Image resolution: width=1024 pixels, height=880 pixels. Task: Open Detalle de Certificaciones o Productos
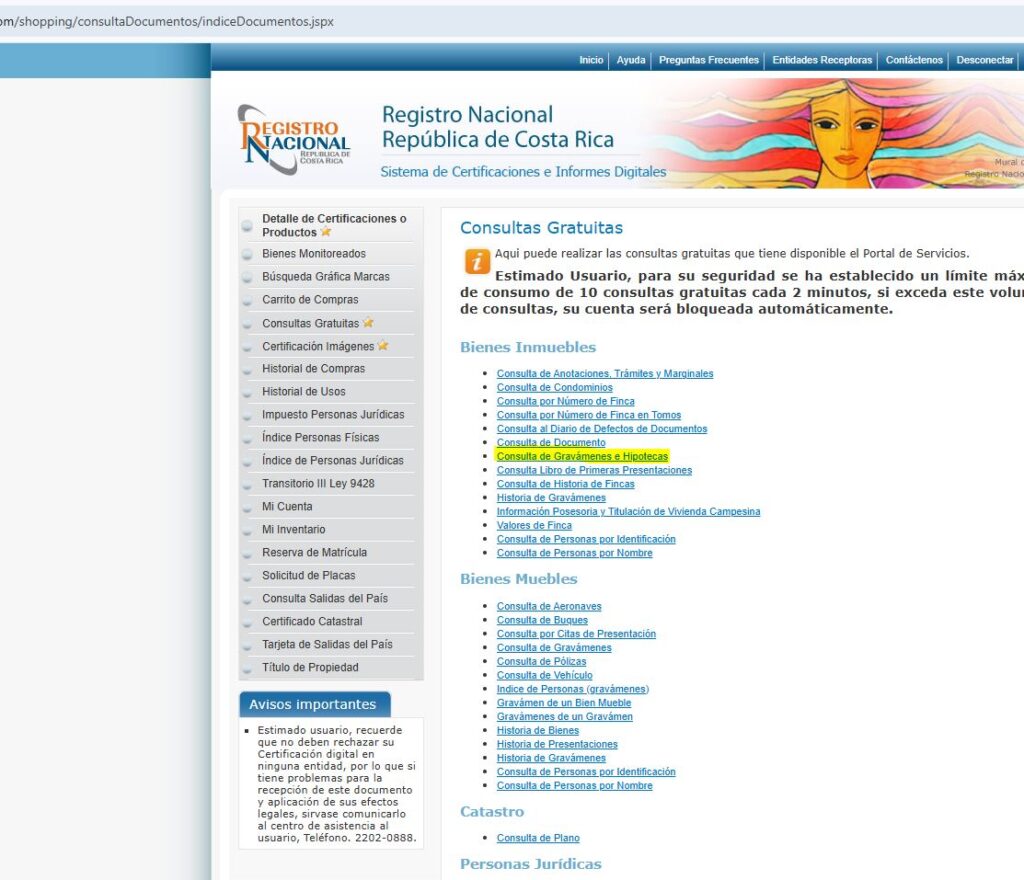334,225
